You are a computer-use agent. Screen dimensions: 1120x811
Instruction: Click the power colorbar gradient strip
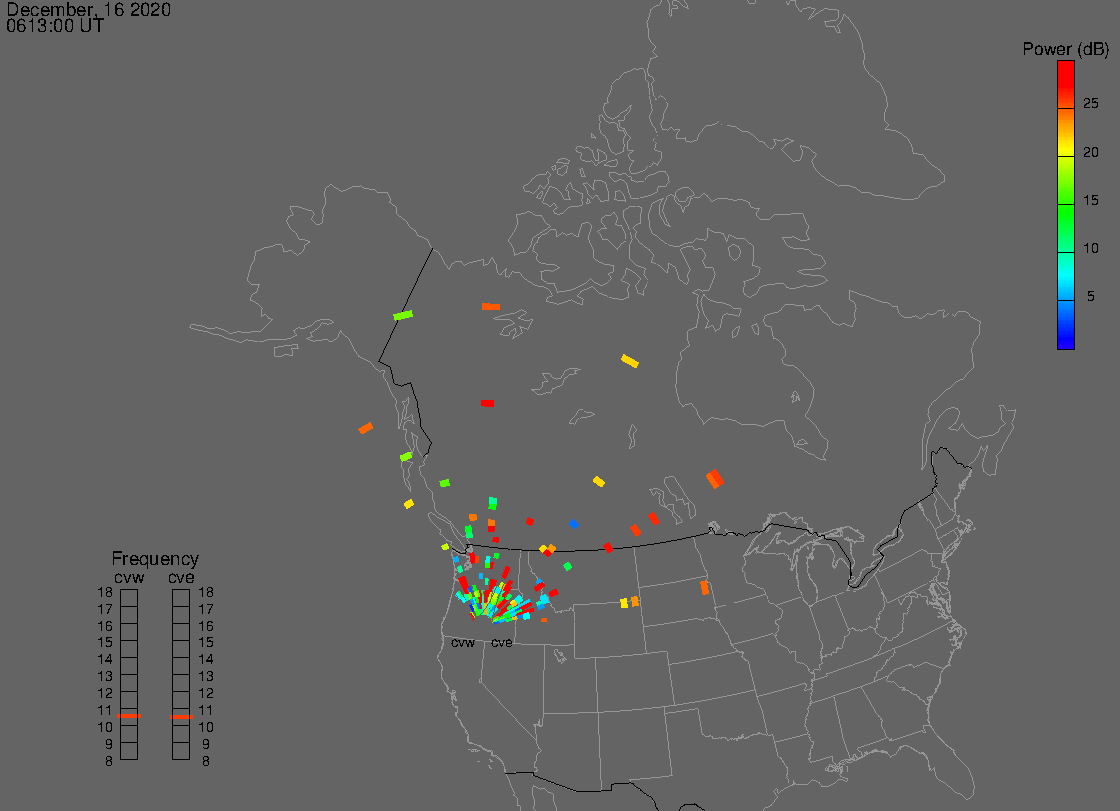click(x=1066, y=205)
